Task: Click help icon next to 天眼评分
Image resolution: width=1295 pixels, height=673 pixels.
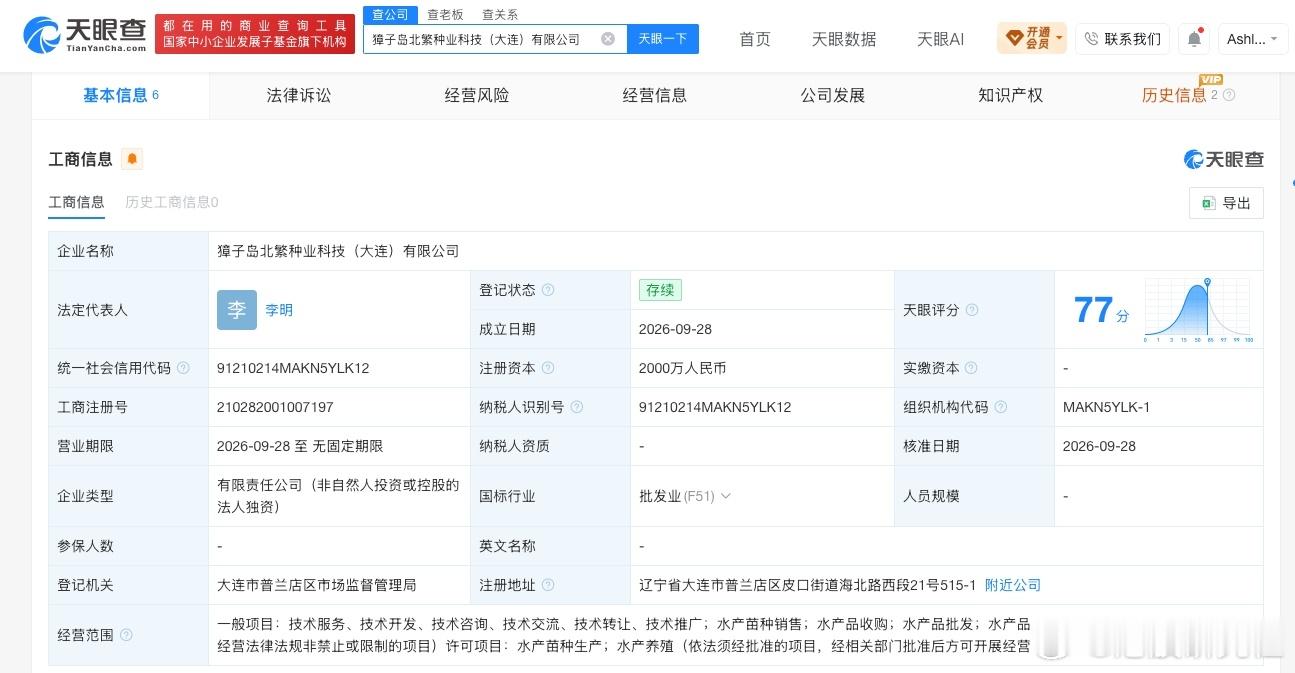Action: tap(972, 310)
